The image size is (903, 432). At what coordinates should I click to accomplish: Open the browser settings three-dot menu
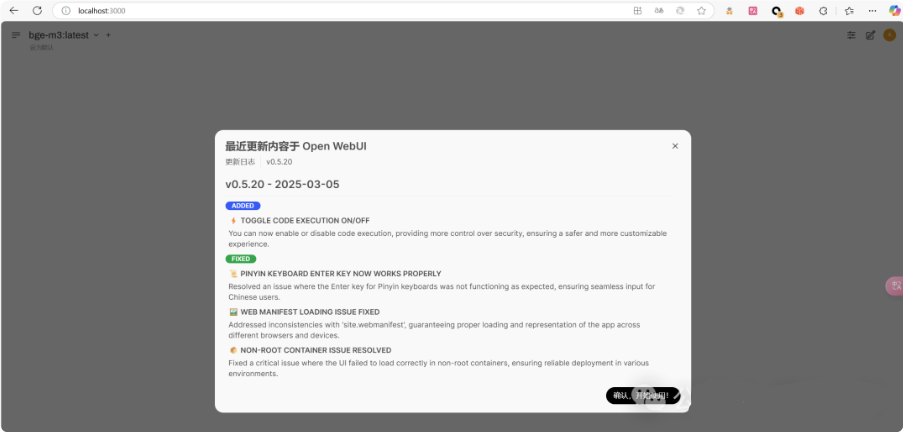tap(872, 10)
